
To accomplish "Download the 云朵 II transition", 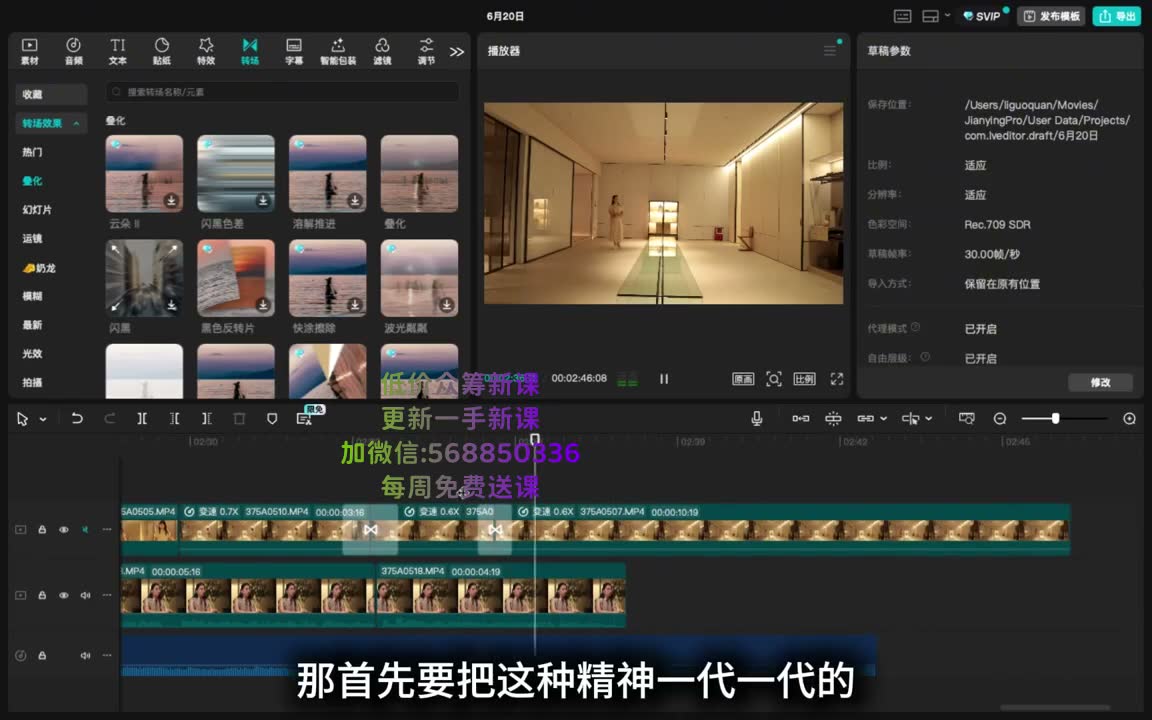I will pyautogui.click(x=171, y=201).
